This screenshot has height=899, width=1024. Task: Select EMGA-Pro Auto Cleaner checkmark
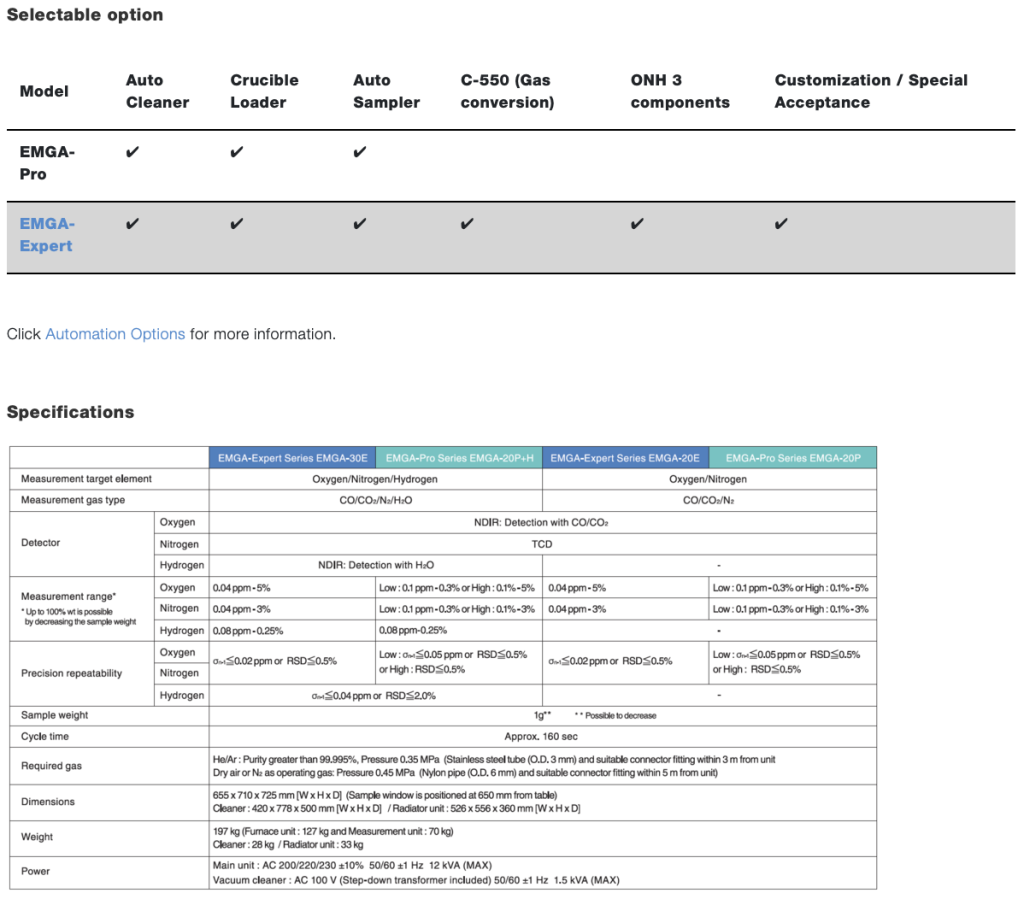point(133,152)
